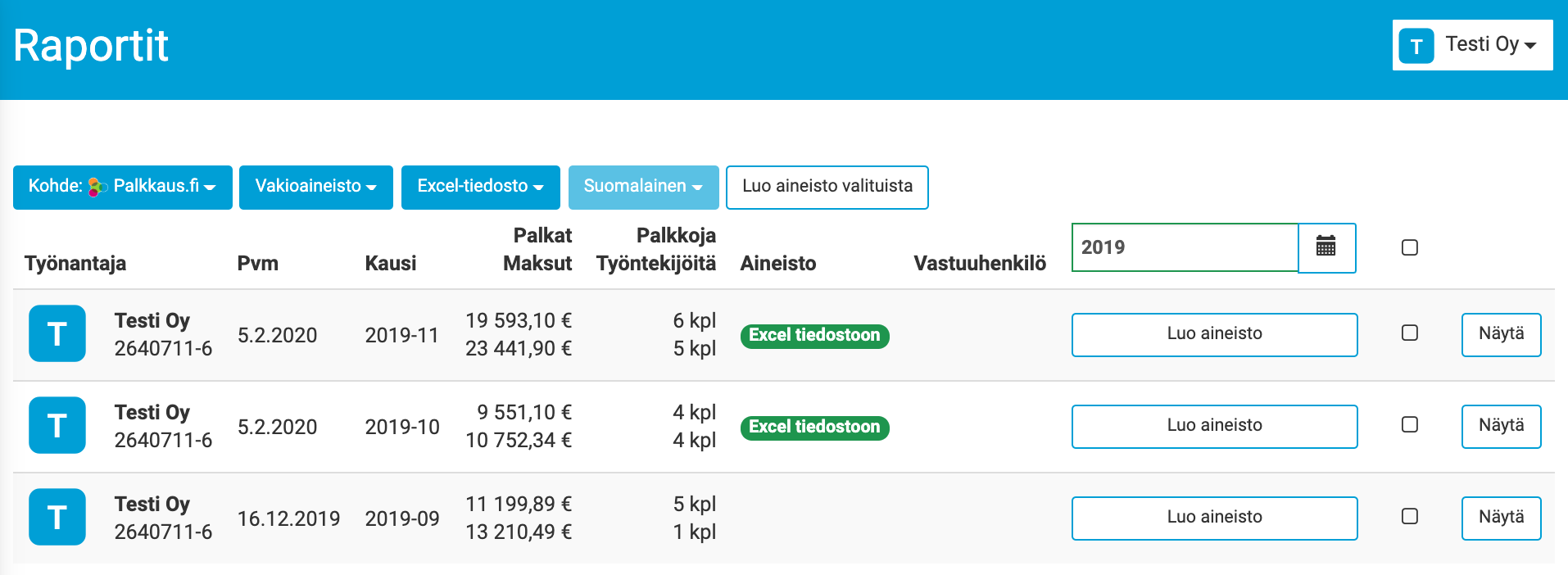Screen dimensions: 1568x575
Task: Open the Kohde: Palkkaus.fi menu
Action: click(x=122, y=187)
